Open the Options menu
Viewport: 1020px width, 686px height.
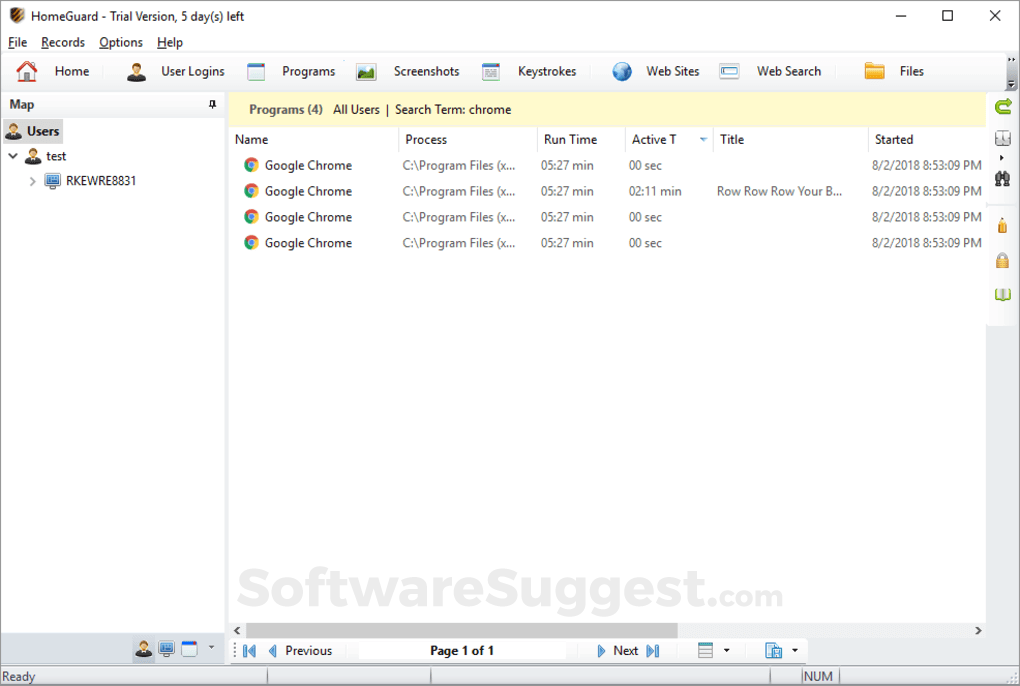click(x=120, y=42)
